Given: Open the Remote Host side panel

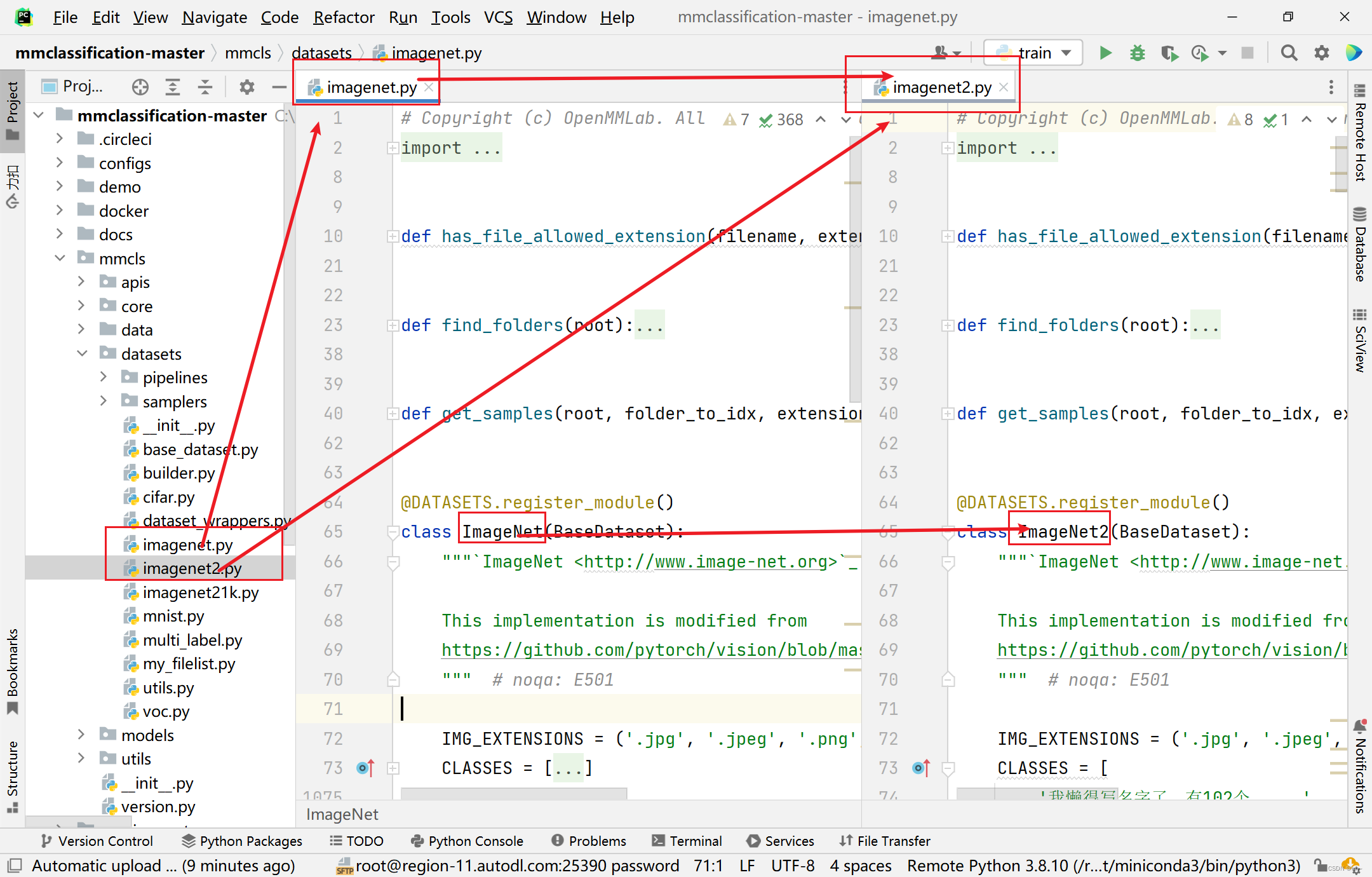Looking at the screenshot, I should [1359, 132].
